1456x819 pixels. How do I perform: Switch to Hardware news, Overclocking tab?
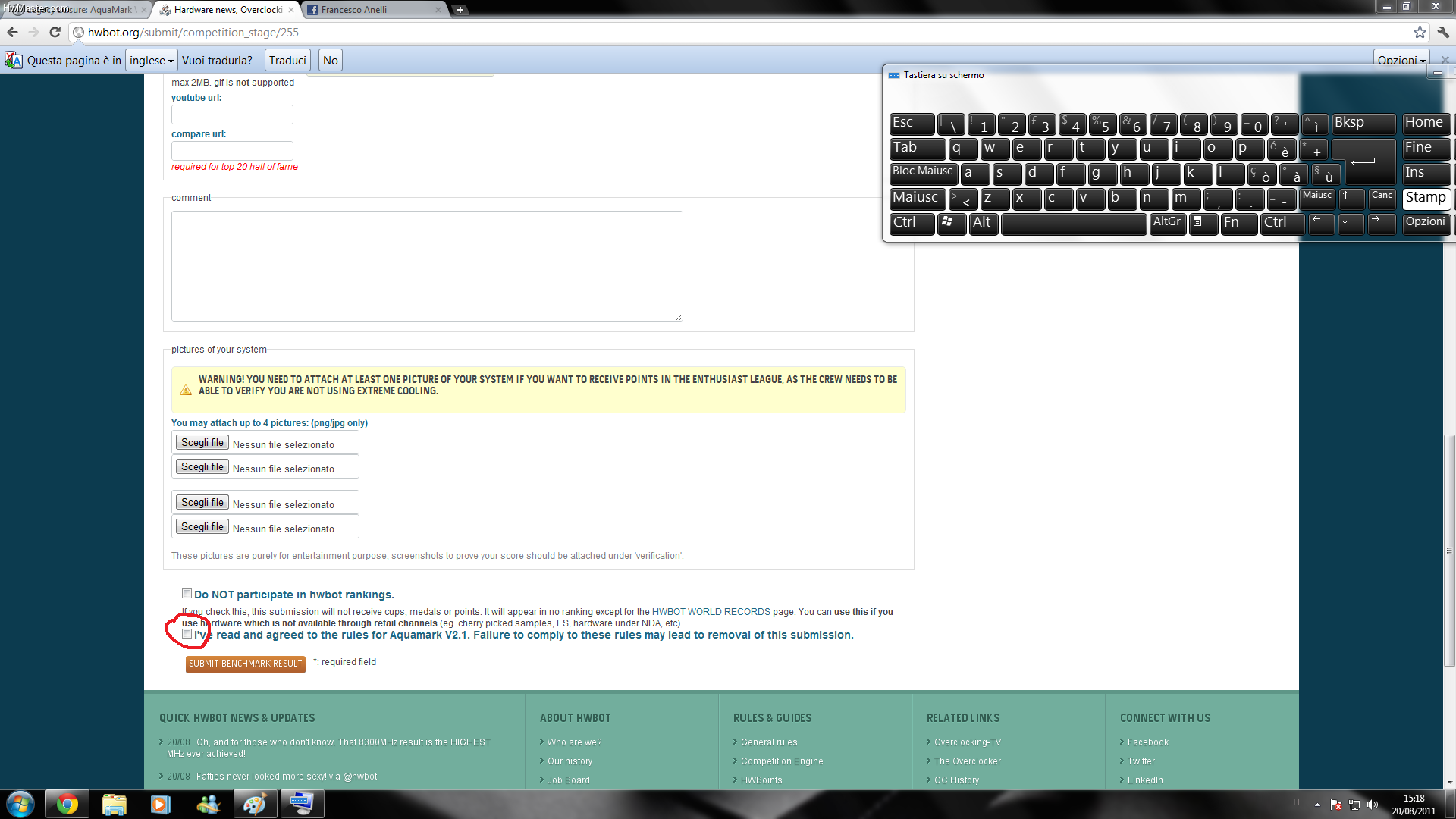(x=227, y=10)
